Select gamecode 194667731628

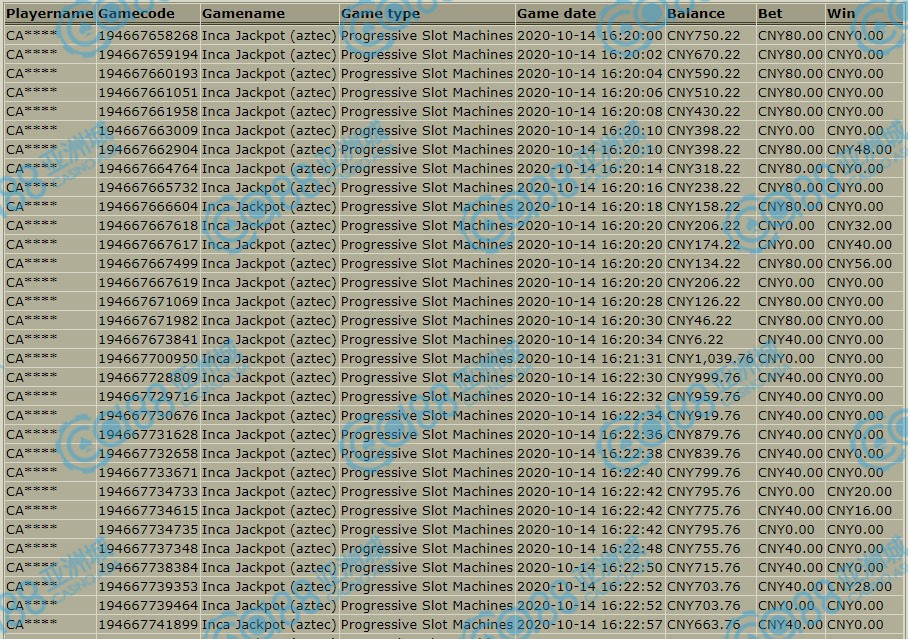(x=148, y=434)
